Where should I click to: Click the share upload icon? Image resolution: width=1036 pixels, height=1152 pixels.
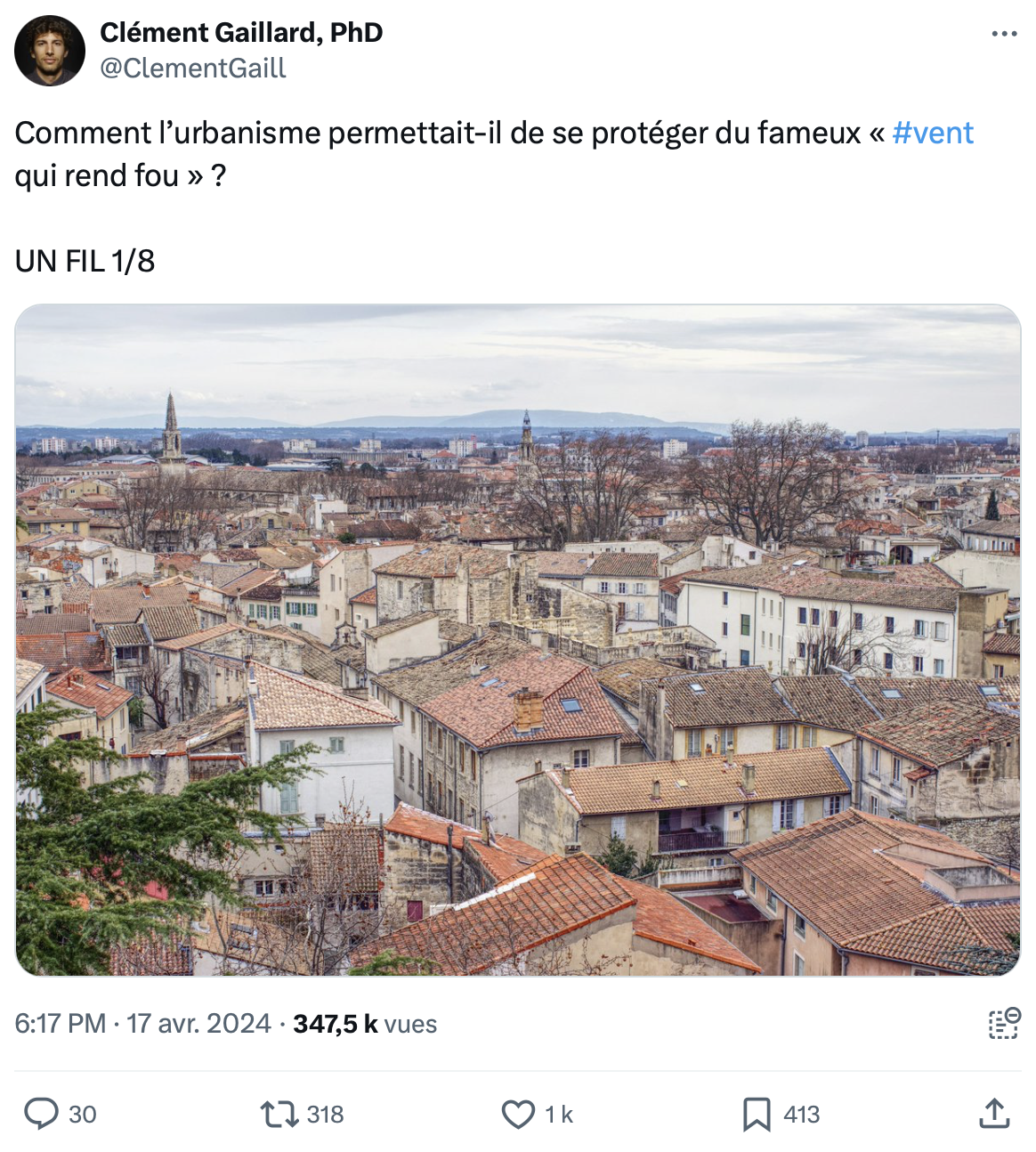coord(994,1114)
